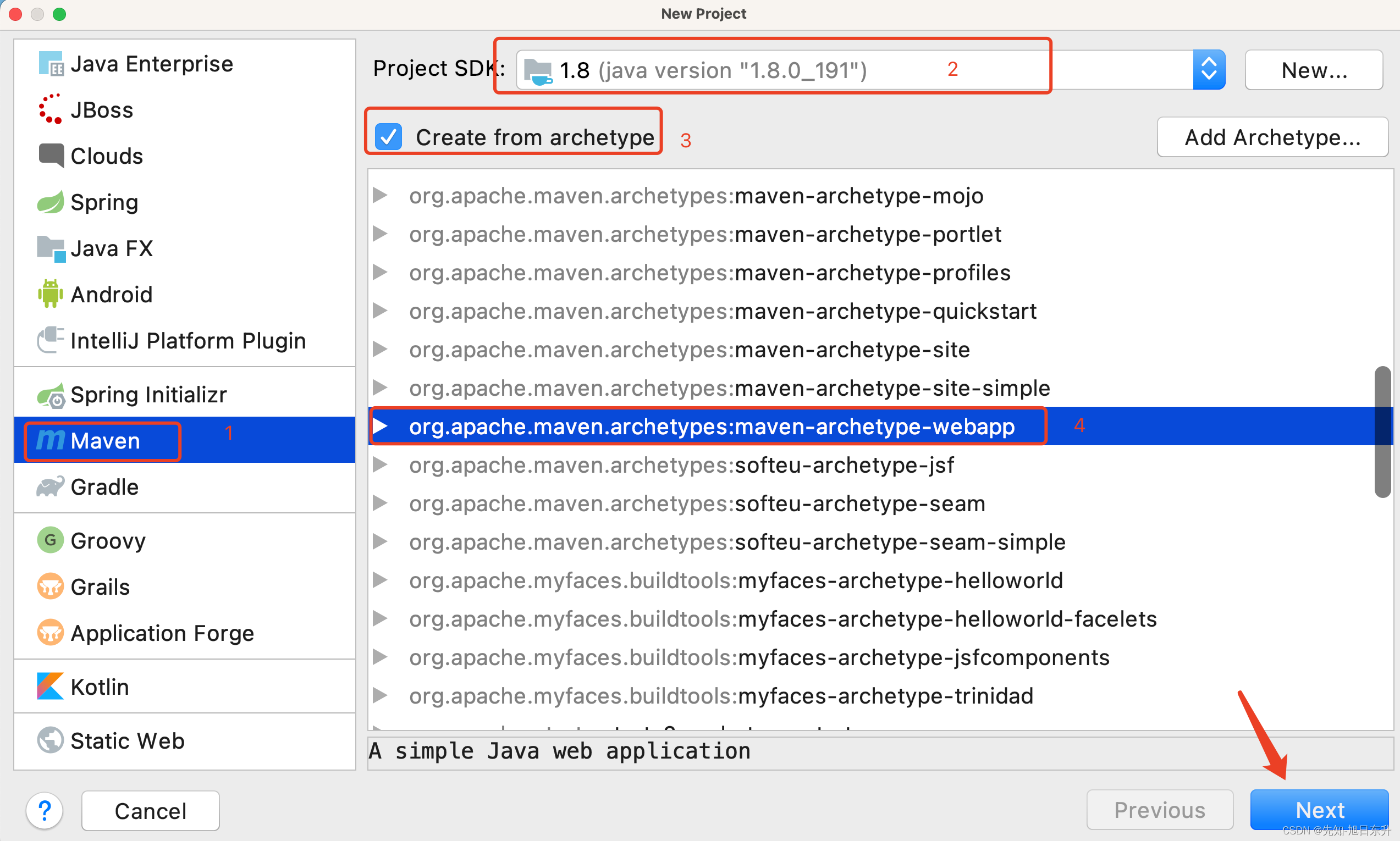Select Kotlin project type
The image size is (1400, 841).
tap(185, 687)
